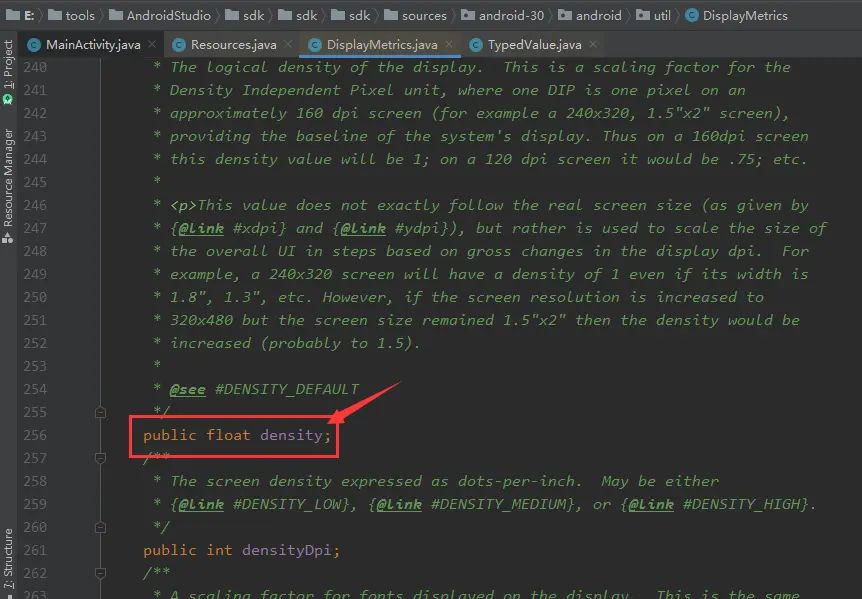Click line number 240 in the gutter

point(35,67)
